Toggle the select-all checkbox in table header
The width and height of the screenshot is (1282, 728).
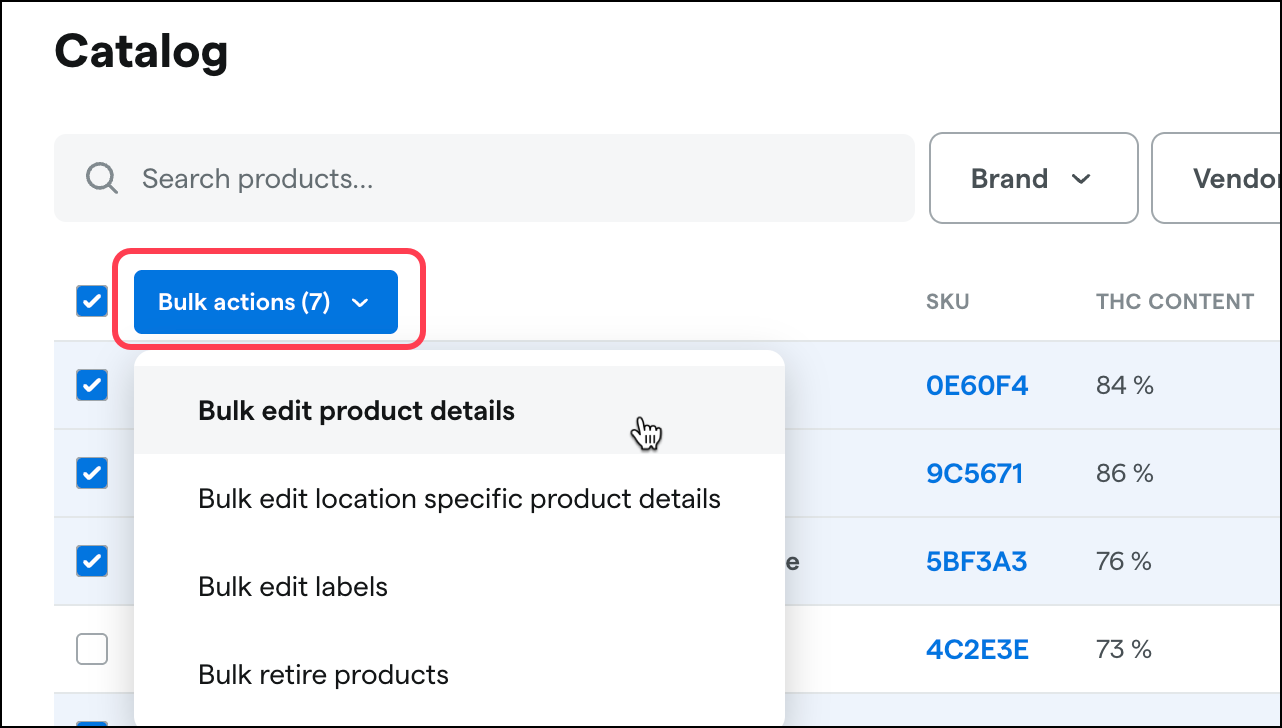[x=92, y=301]
